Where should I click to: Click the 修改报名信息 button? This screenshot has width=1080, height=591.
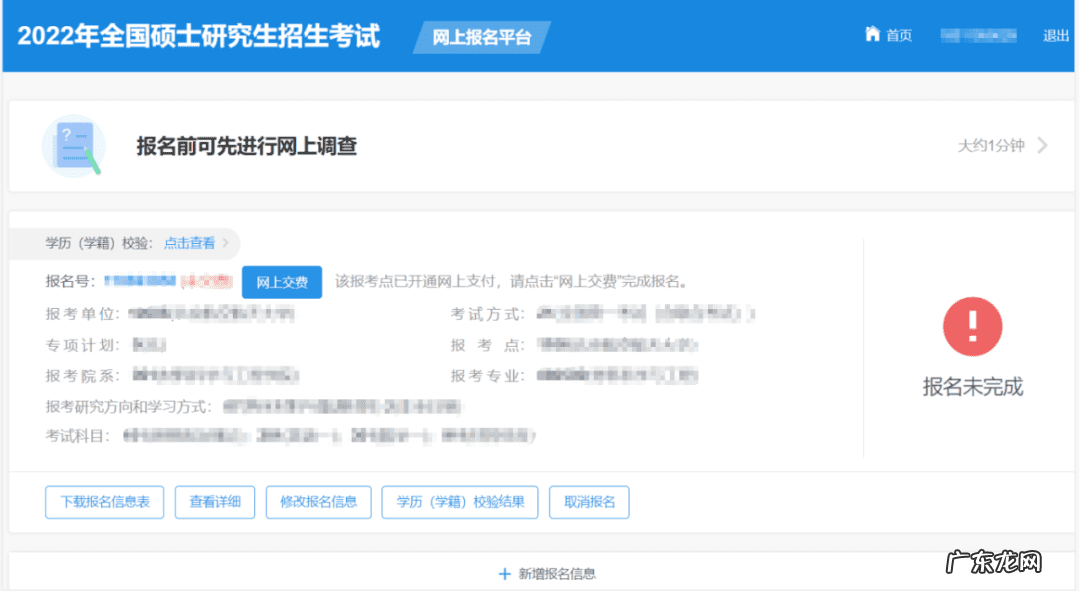click(x=318, y=502)
